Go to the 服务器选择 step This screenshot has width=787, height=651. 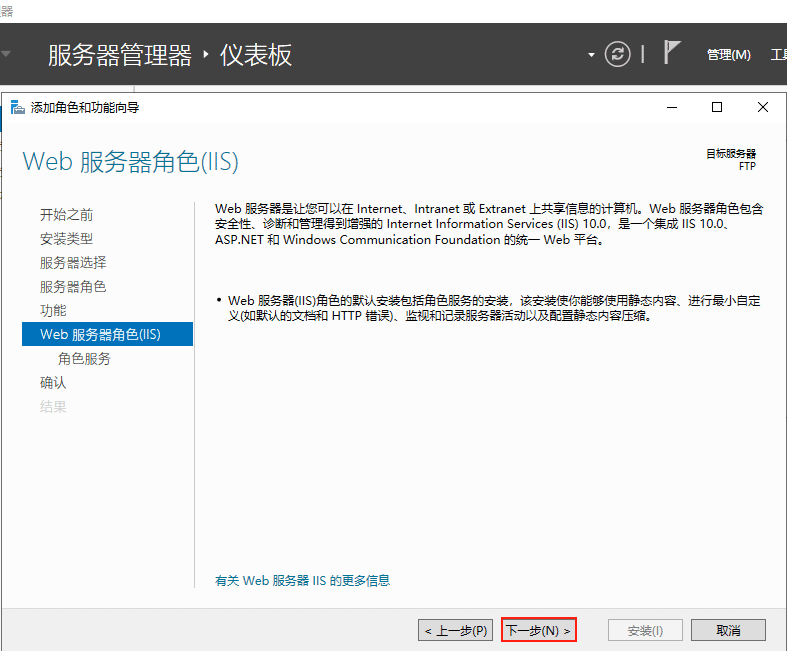pyautogui.click(x=73, y=263)
